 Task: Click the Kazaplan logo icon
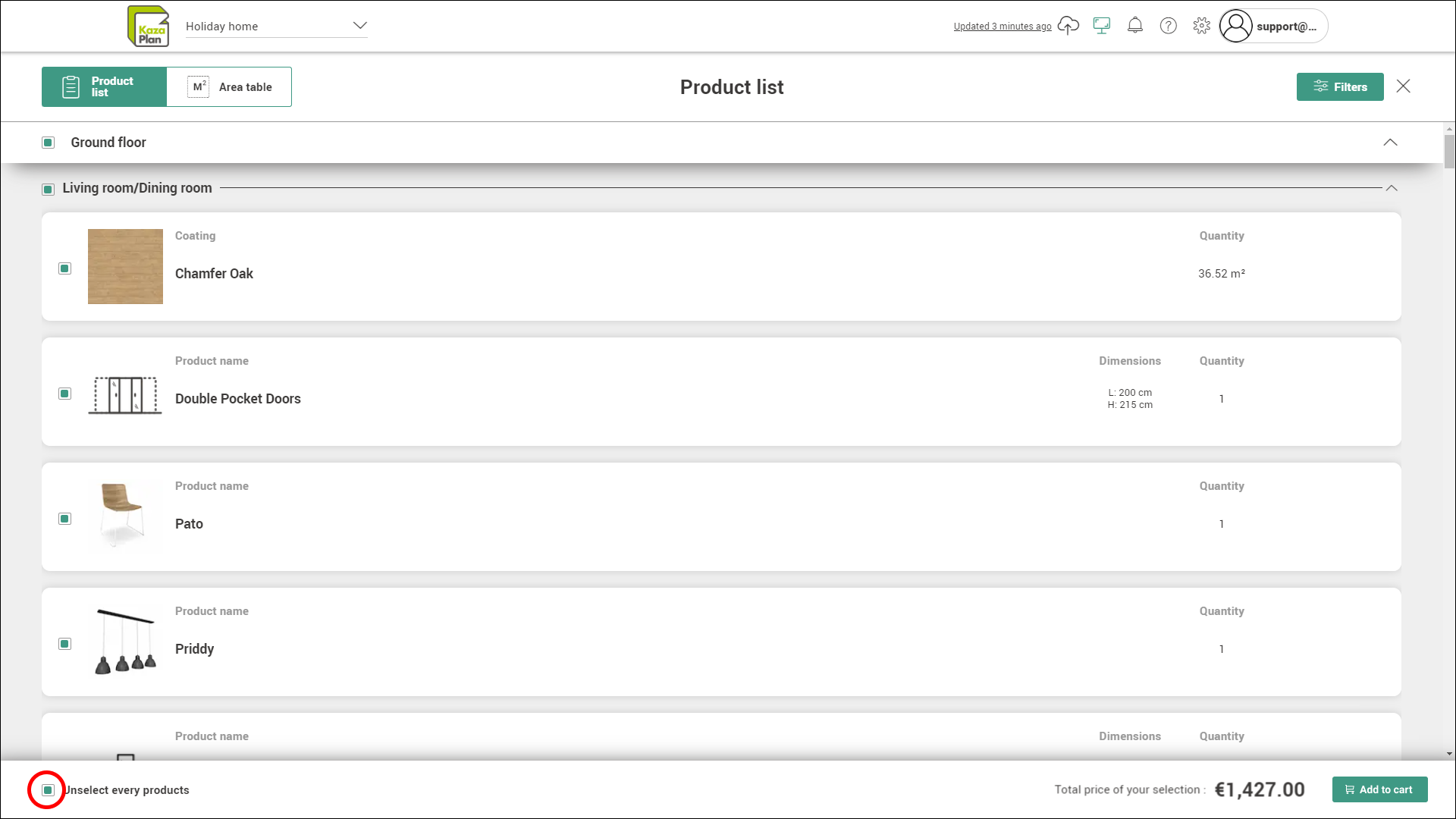(148, 27)
